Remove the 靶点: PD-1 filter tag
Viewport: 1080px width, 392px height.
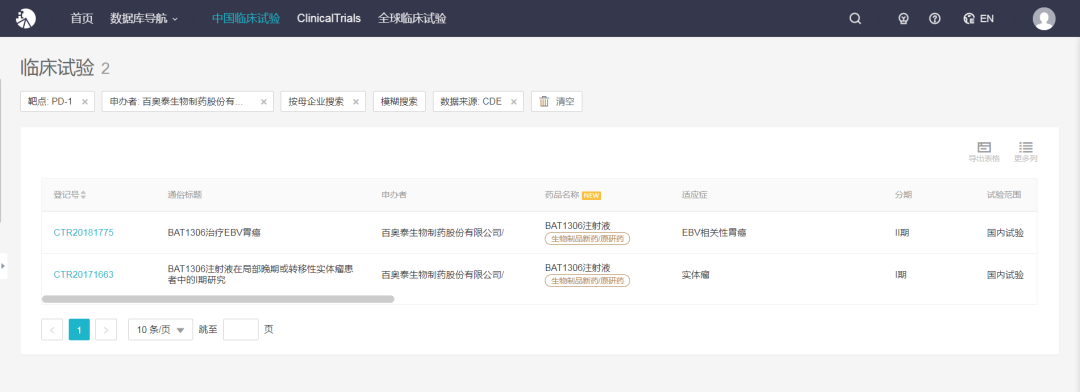point(85,102)
